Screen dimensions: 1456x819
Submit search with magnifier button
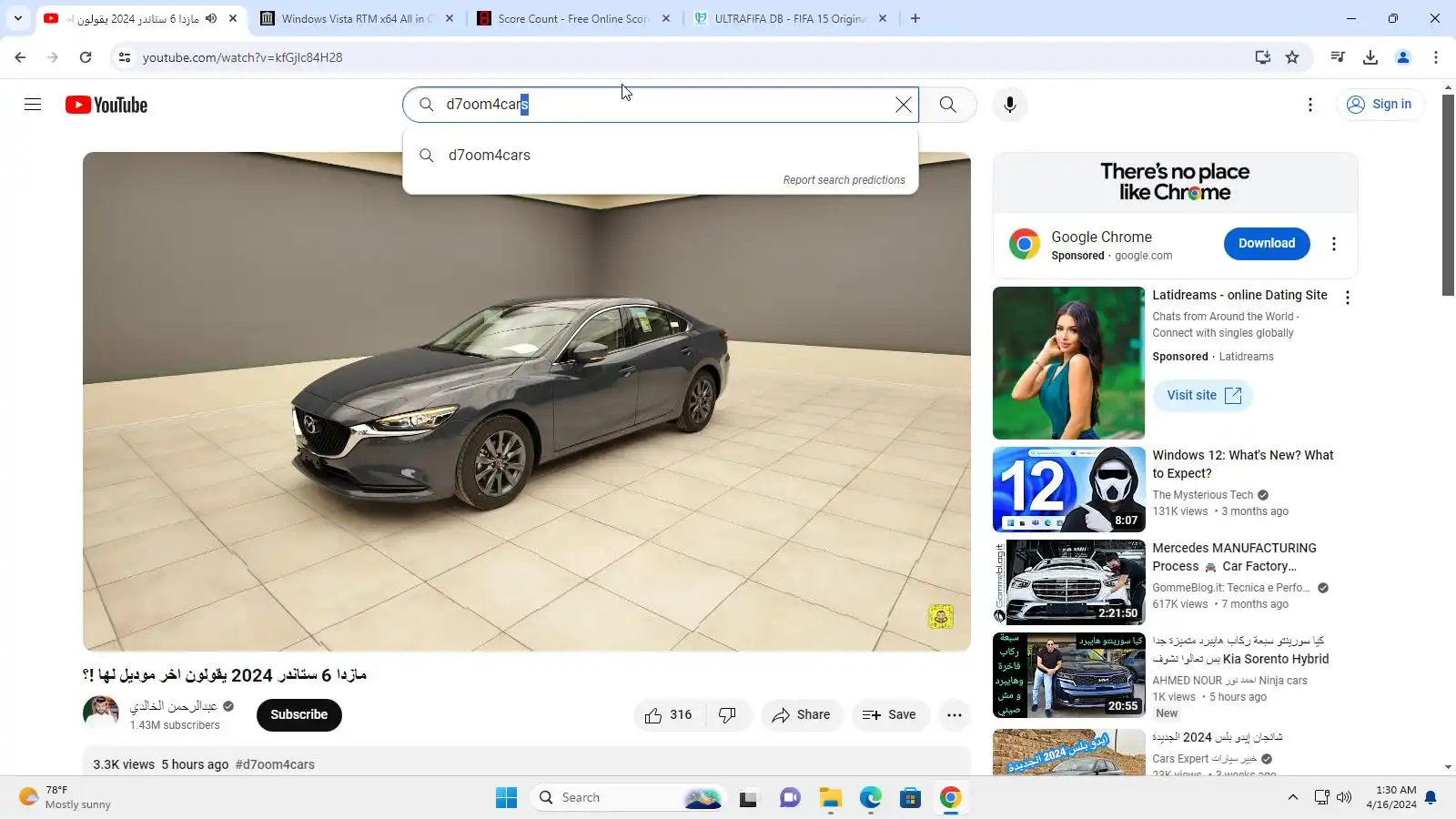pyautogui.click(x=947, y=105)
